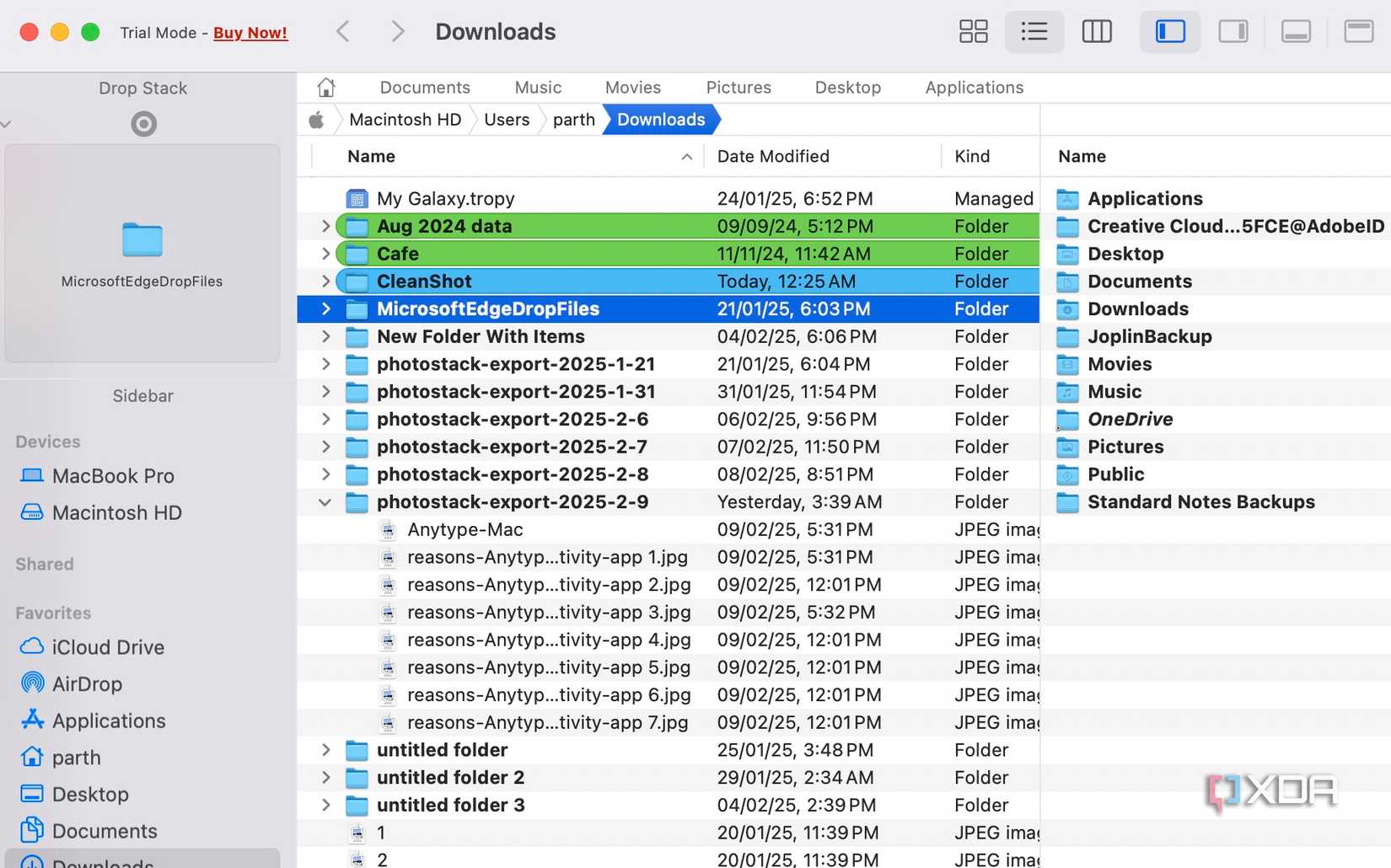The image size is (1391, 868).
Task: Click the Drop Stack target icon
Action: click(142, 123)
